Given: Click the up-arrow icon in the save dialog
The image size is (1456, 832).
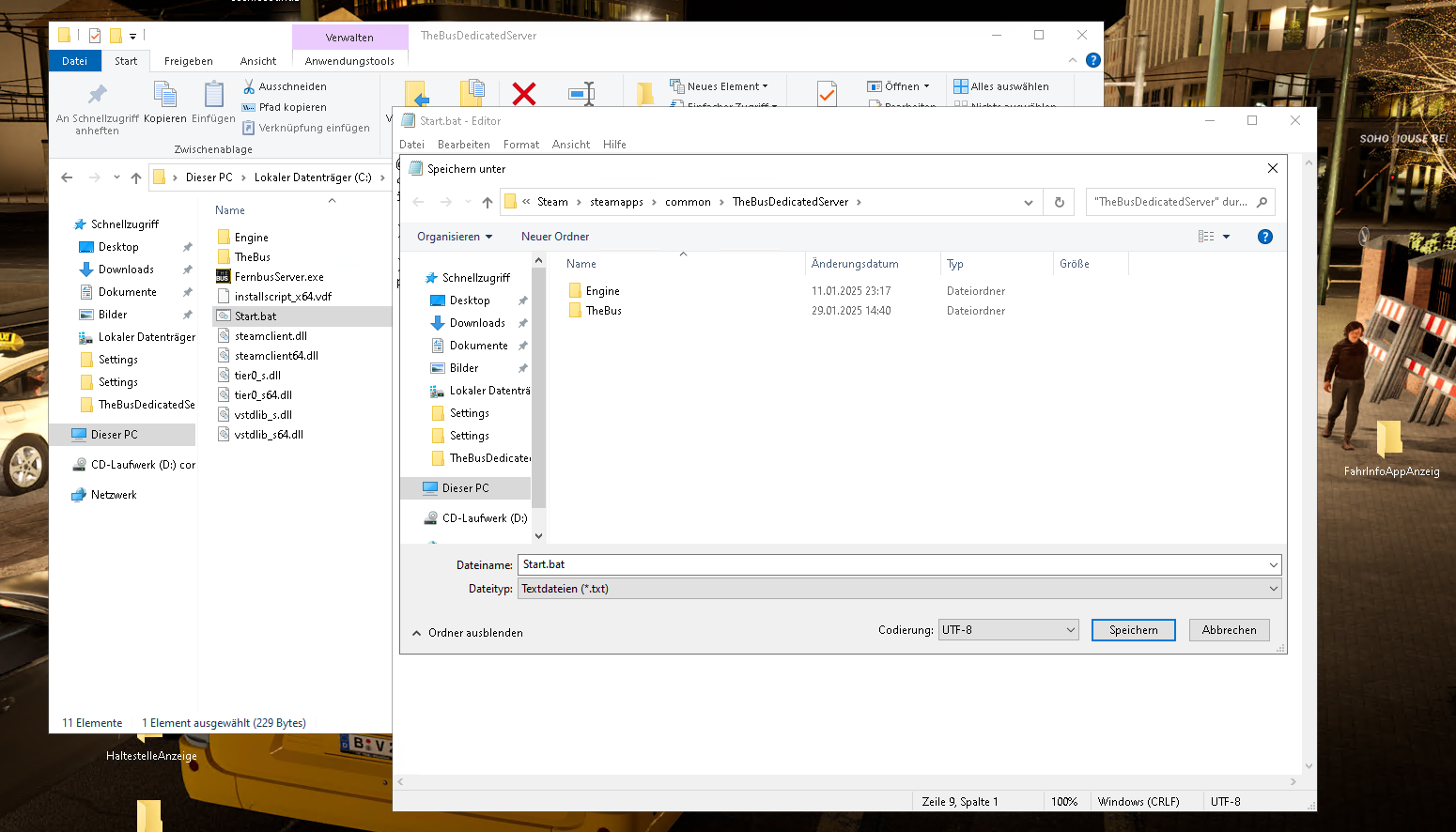Looking at the screenshot, I should coord(487,202).
